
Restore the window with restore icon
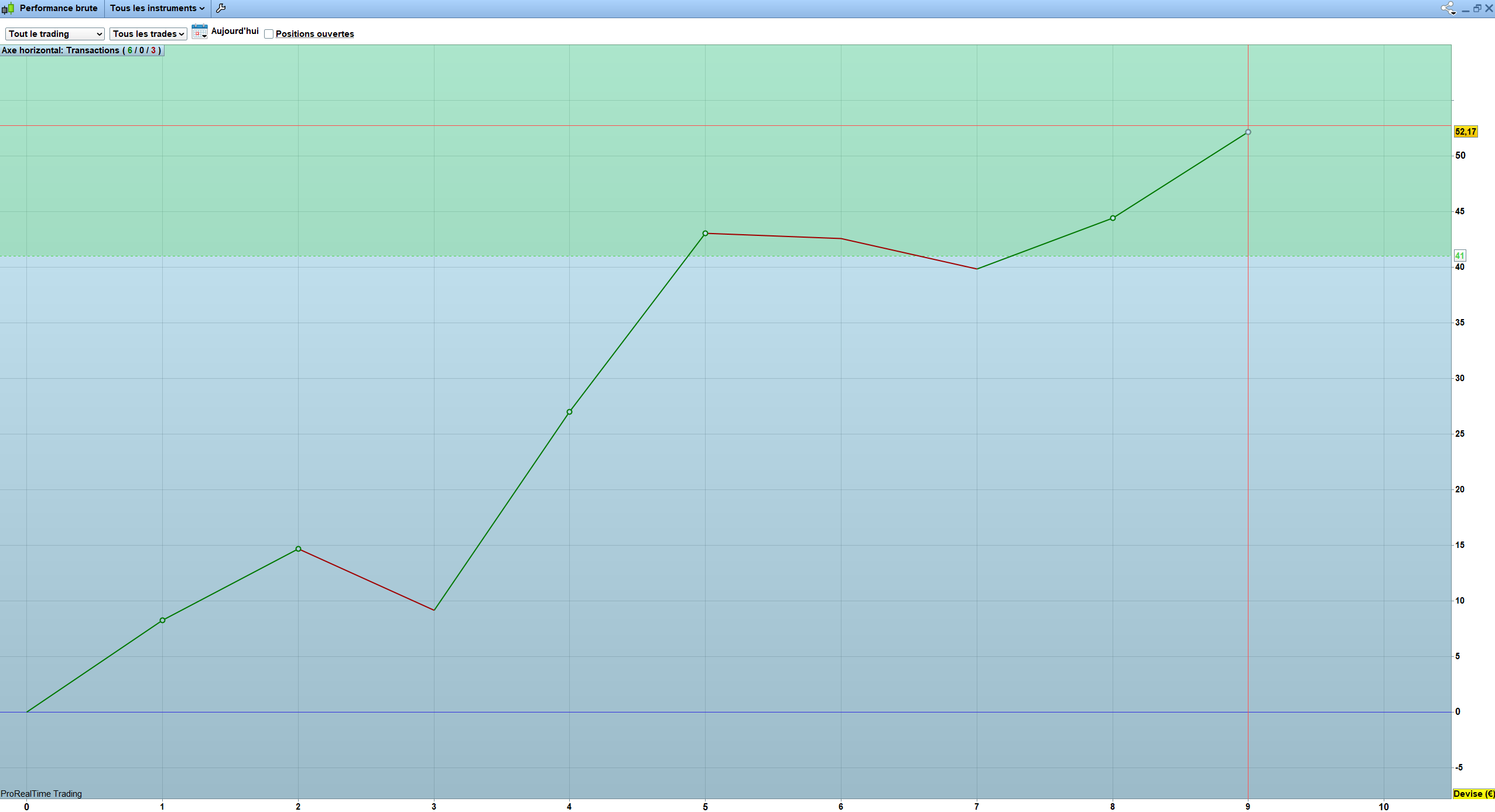point(1477,8)
